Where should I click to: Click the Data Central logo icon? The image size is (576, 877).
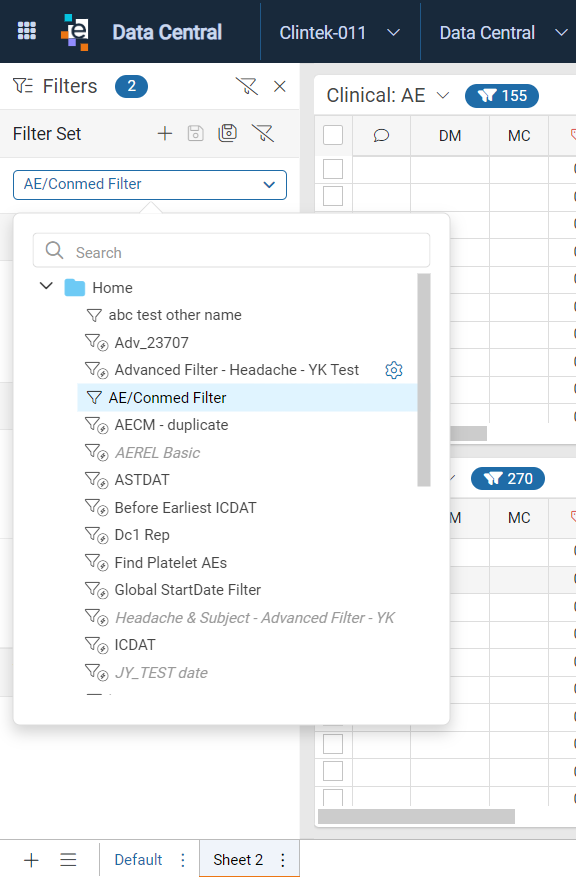pyautogui.click(x=75, y=32)
